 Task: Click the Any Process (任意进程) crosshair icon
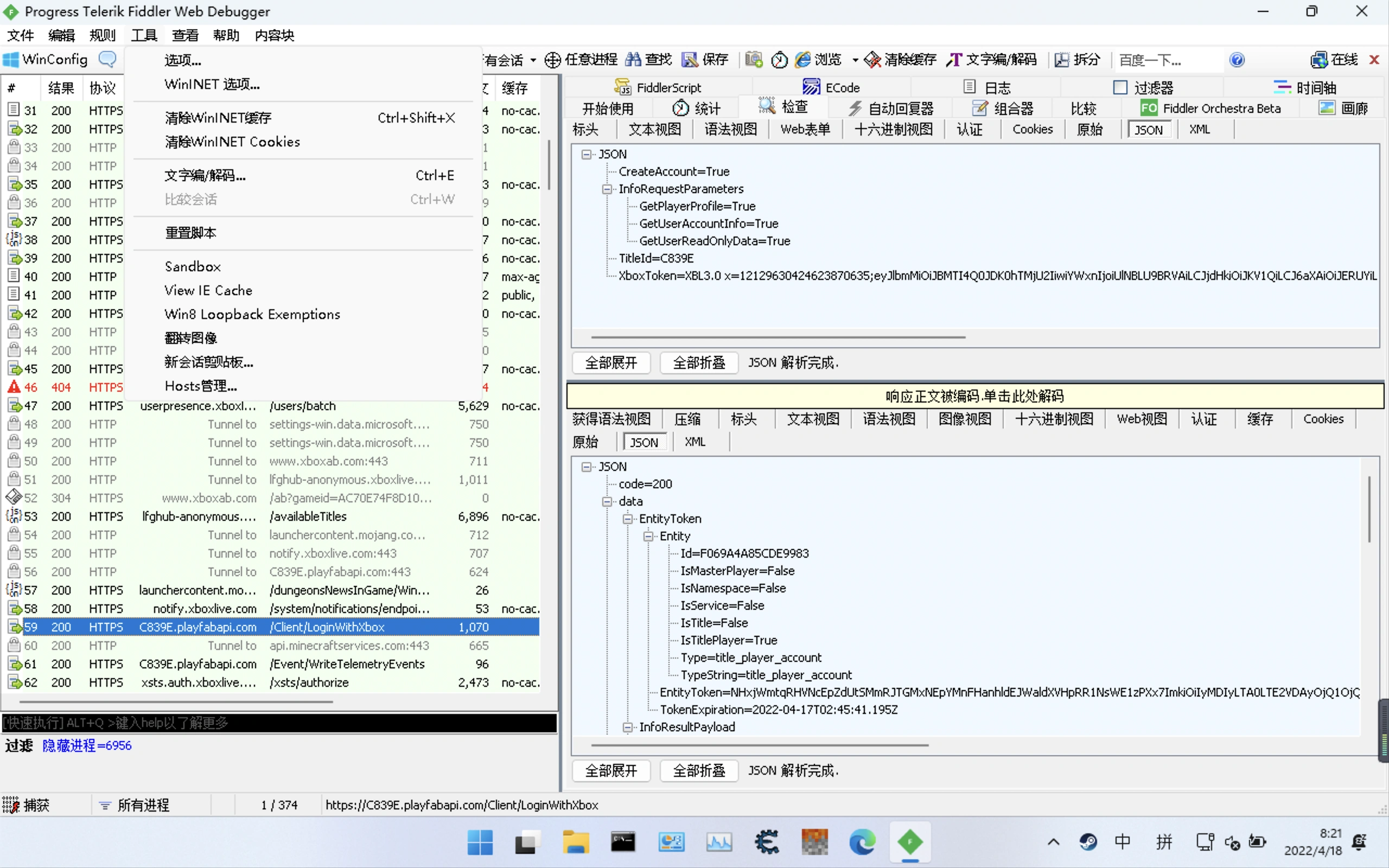click(552, 60)
